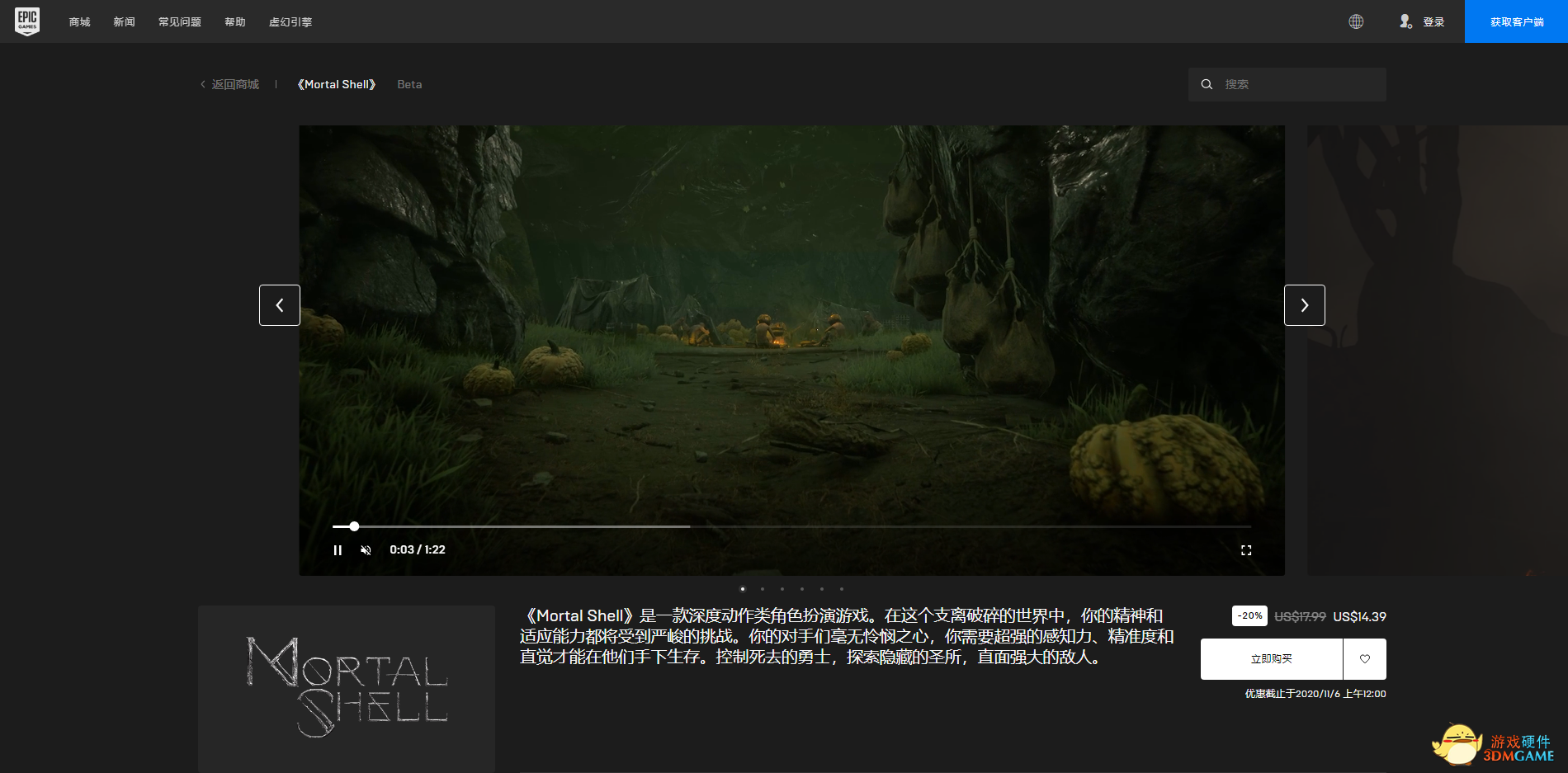Open the 商城 store menu
Image resolution: width=1568 pixels, height=773 pixels.
click(79, 22)
